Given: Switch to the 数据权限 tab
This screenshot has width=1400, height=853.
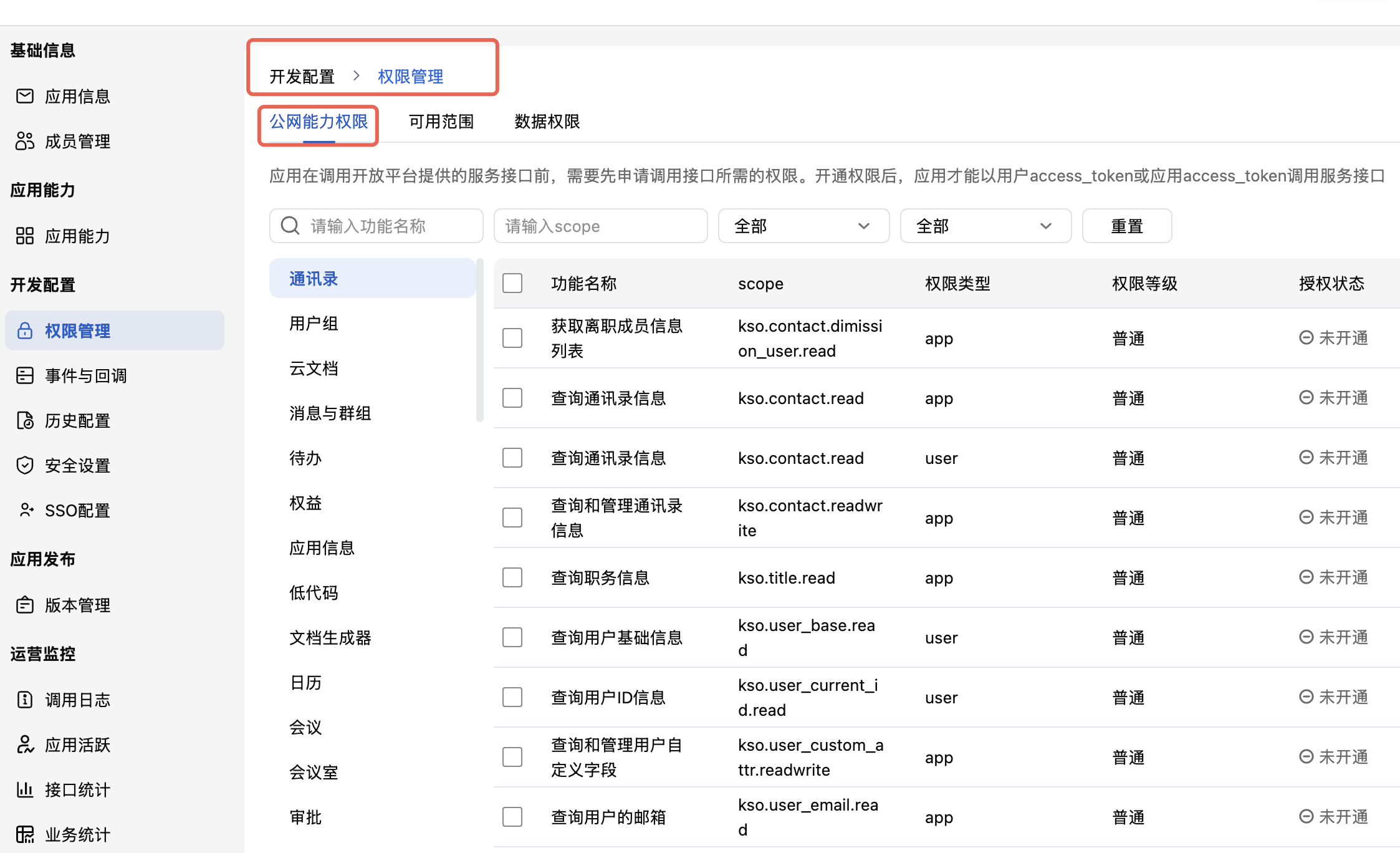Looking at the screenshot, I should click(x=547, y=122).
